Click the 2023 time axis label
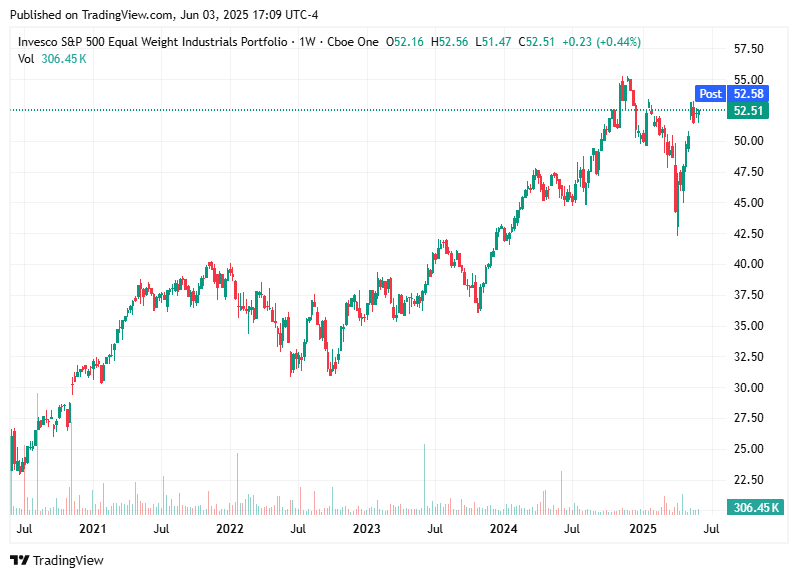Image resolution: width=798 pixels, height=578 pixels. (366, 529)
